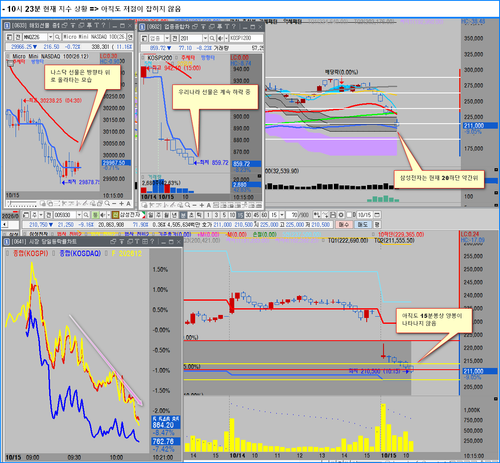500x463 pixels.
Task: Click the search magnifier next to code 005930
Action: [x=86, y=215]
